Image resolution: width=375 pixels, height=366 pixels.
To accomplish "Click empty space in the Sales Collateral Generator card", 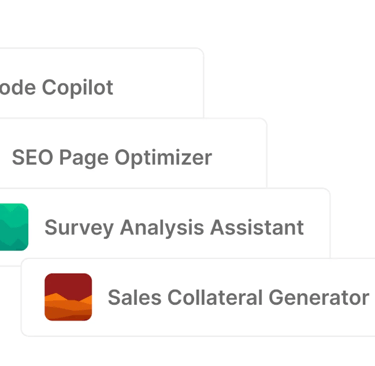I will [233, 325].
